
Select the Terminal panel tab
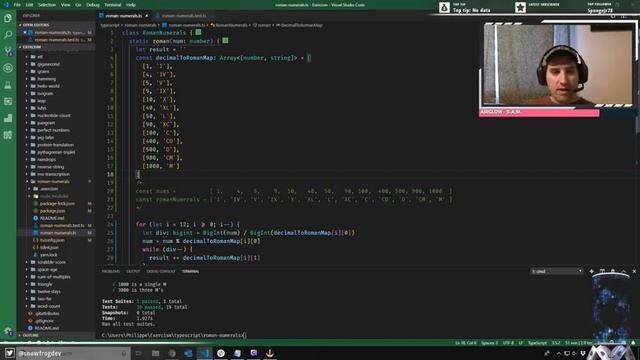click(x=191, y=271)
